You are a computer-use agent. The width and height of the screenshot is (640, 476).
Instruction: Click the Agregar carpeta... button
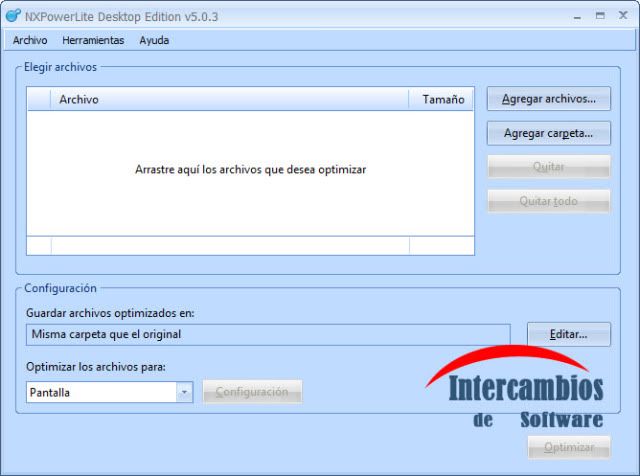click(x=549, y=133)
